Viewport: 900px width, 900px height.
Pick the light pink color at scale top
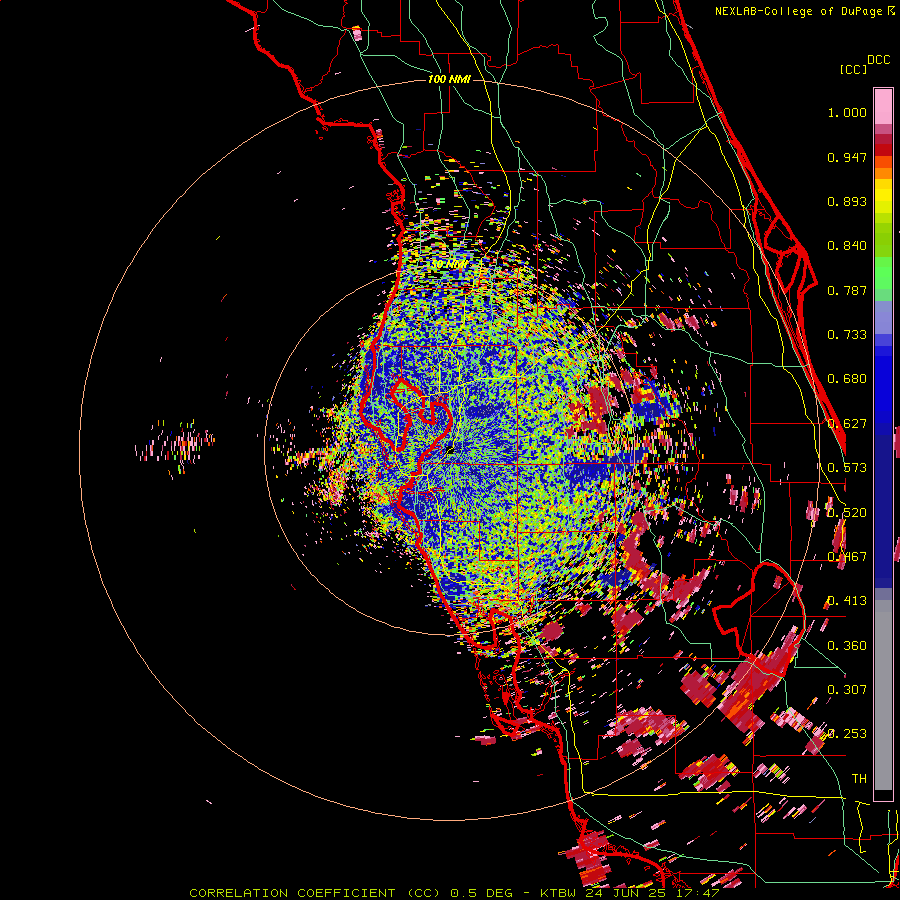click(883, 106)
